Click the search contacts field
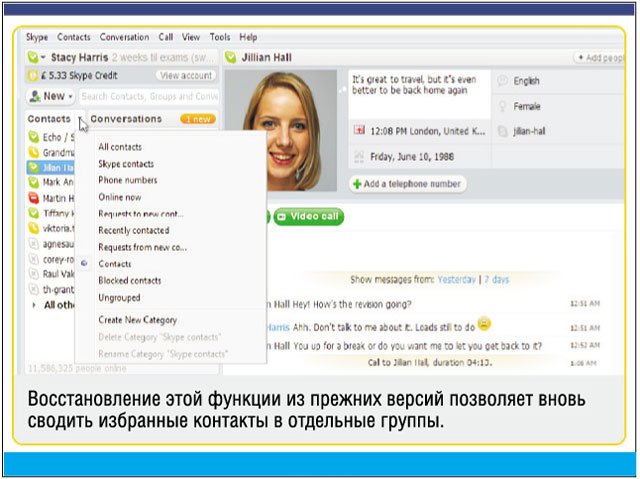 tap(149, 96)
